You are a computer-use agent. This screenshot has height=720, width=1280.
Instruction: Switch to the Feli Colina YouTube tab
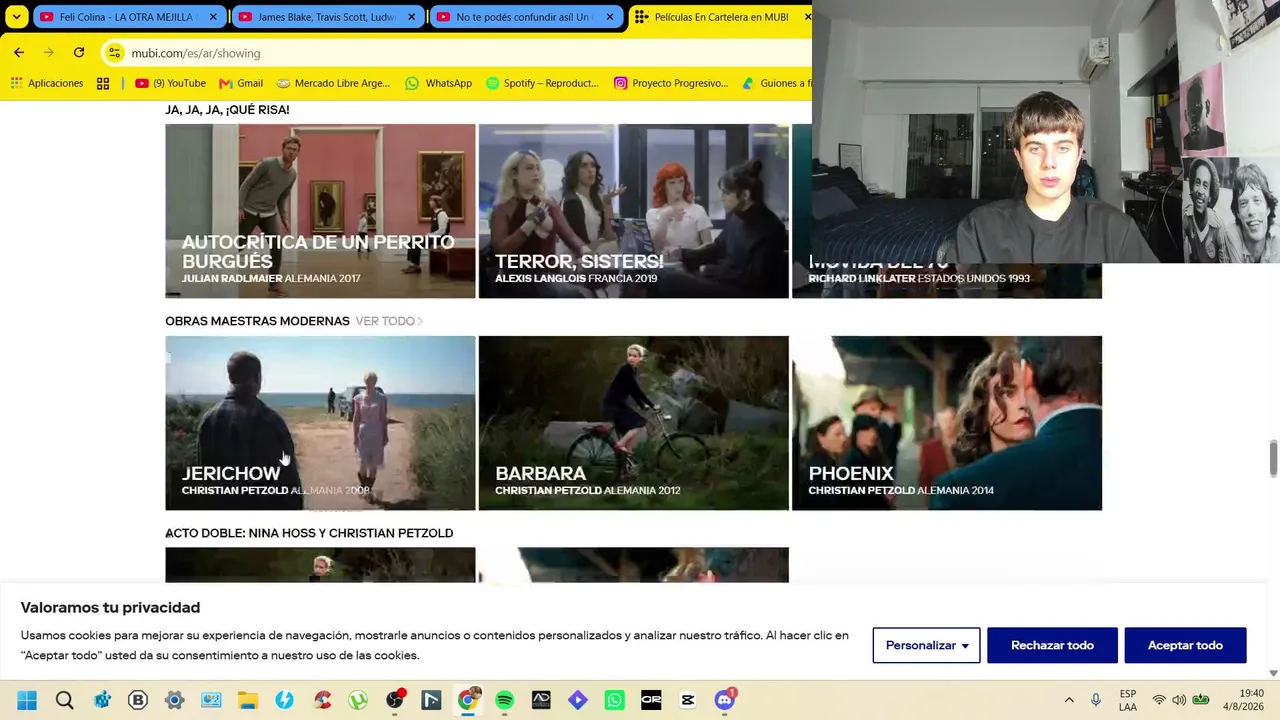click(x=128, y=17)
